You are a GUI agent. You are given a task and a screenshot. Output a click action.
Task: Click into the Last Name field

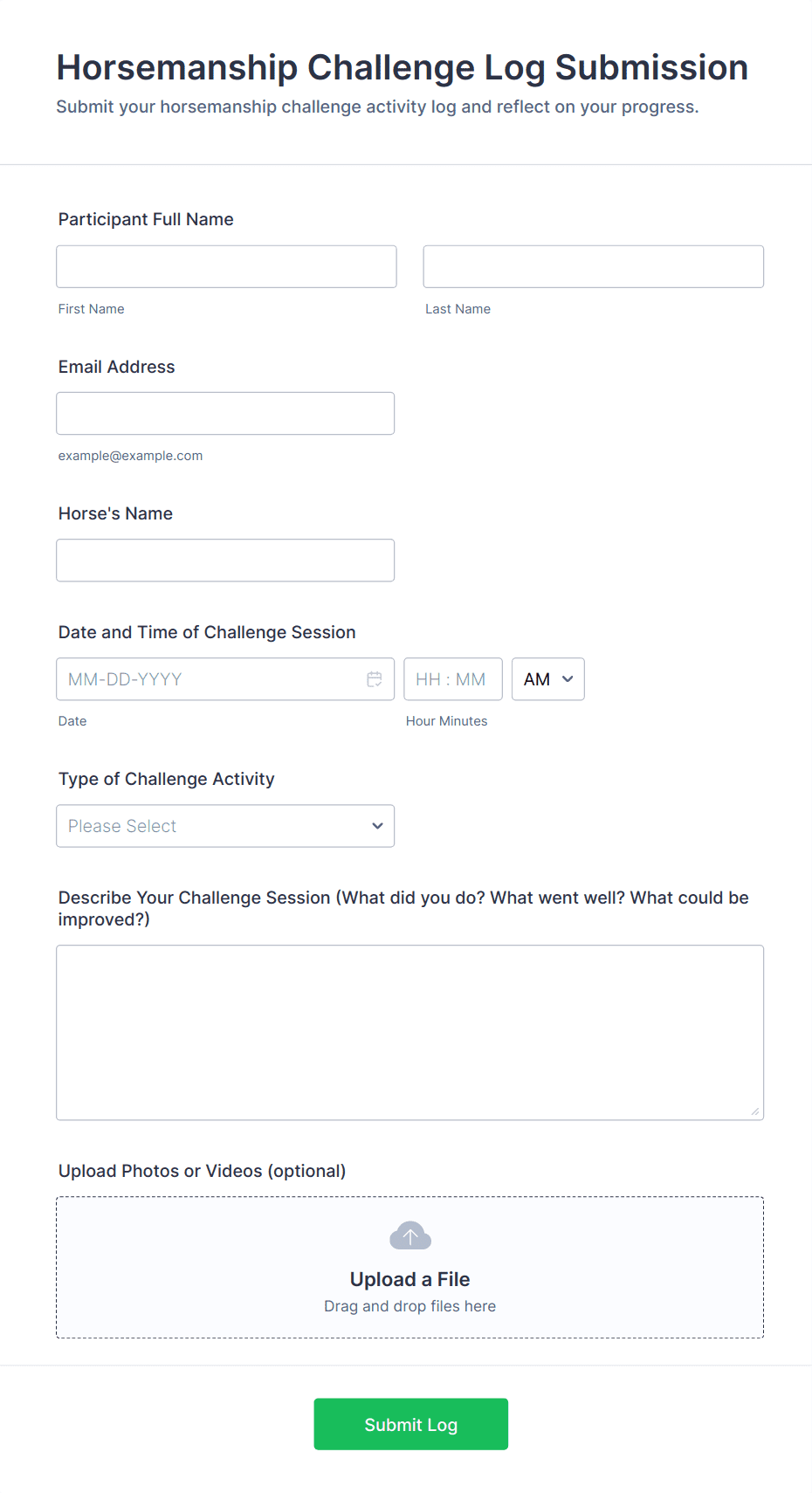593,266
